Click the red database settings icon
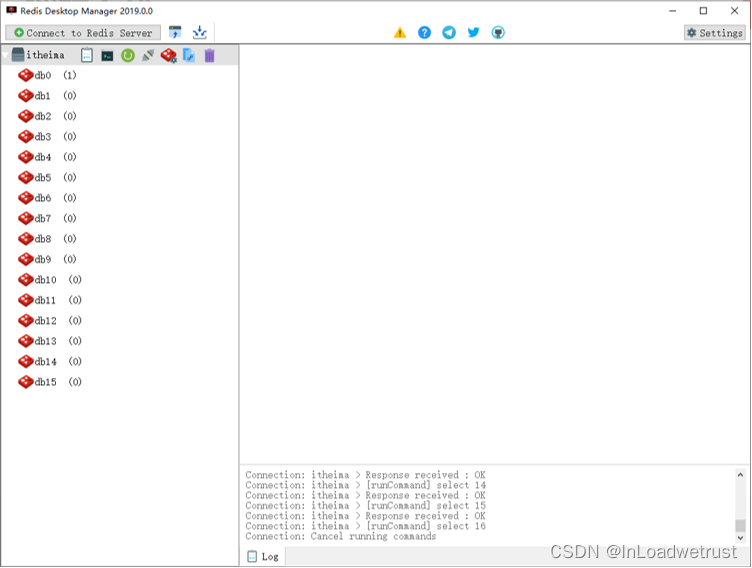The image size is (752, 568). pos(169,56)
